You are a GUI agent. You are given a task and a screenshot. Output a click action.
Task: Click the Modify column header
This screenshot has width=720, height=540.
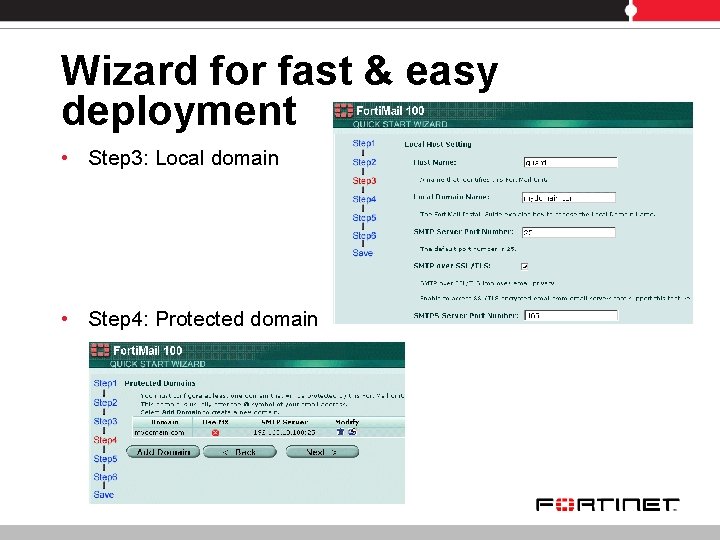click(x=347, y=422)
